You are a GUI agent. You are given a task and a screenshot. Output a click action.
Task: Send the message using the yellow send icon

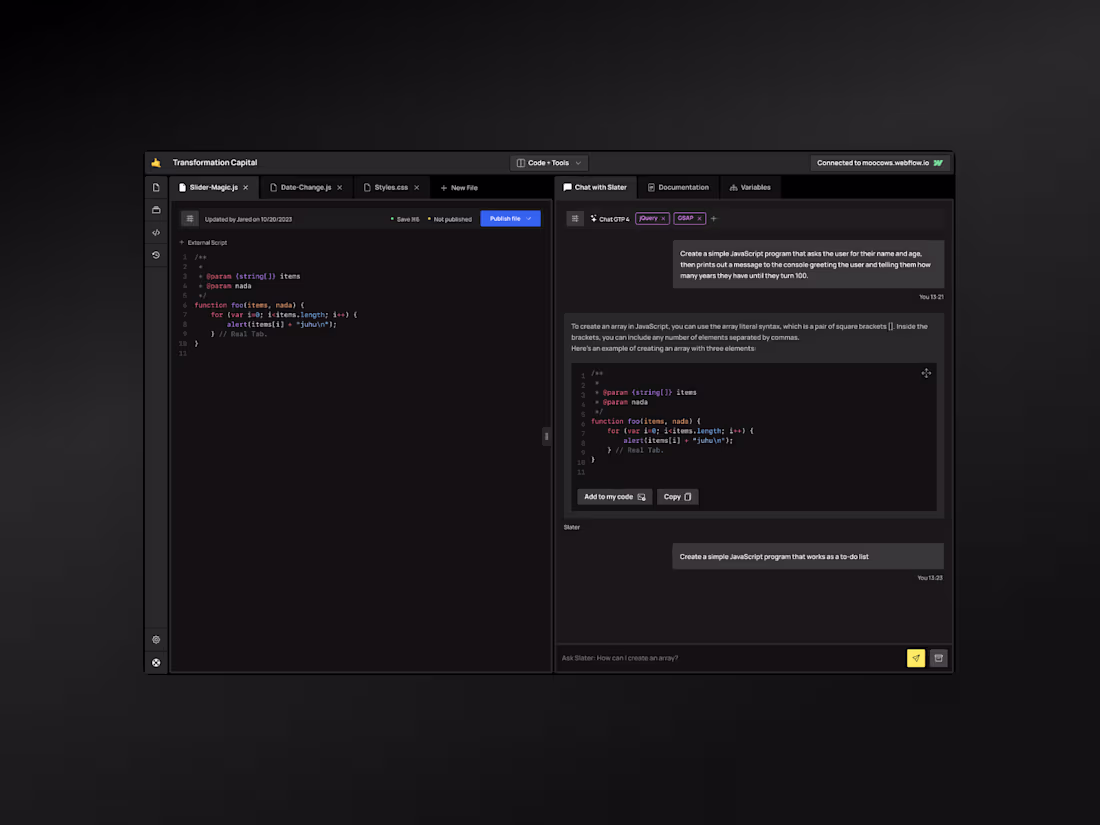pos(916,658)
